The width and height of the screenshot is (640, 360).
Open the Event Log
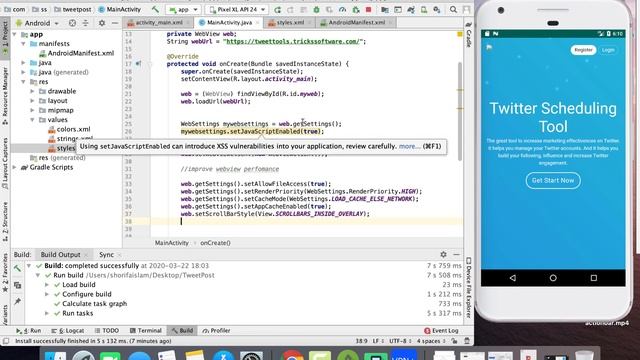441,331
